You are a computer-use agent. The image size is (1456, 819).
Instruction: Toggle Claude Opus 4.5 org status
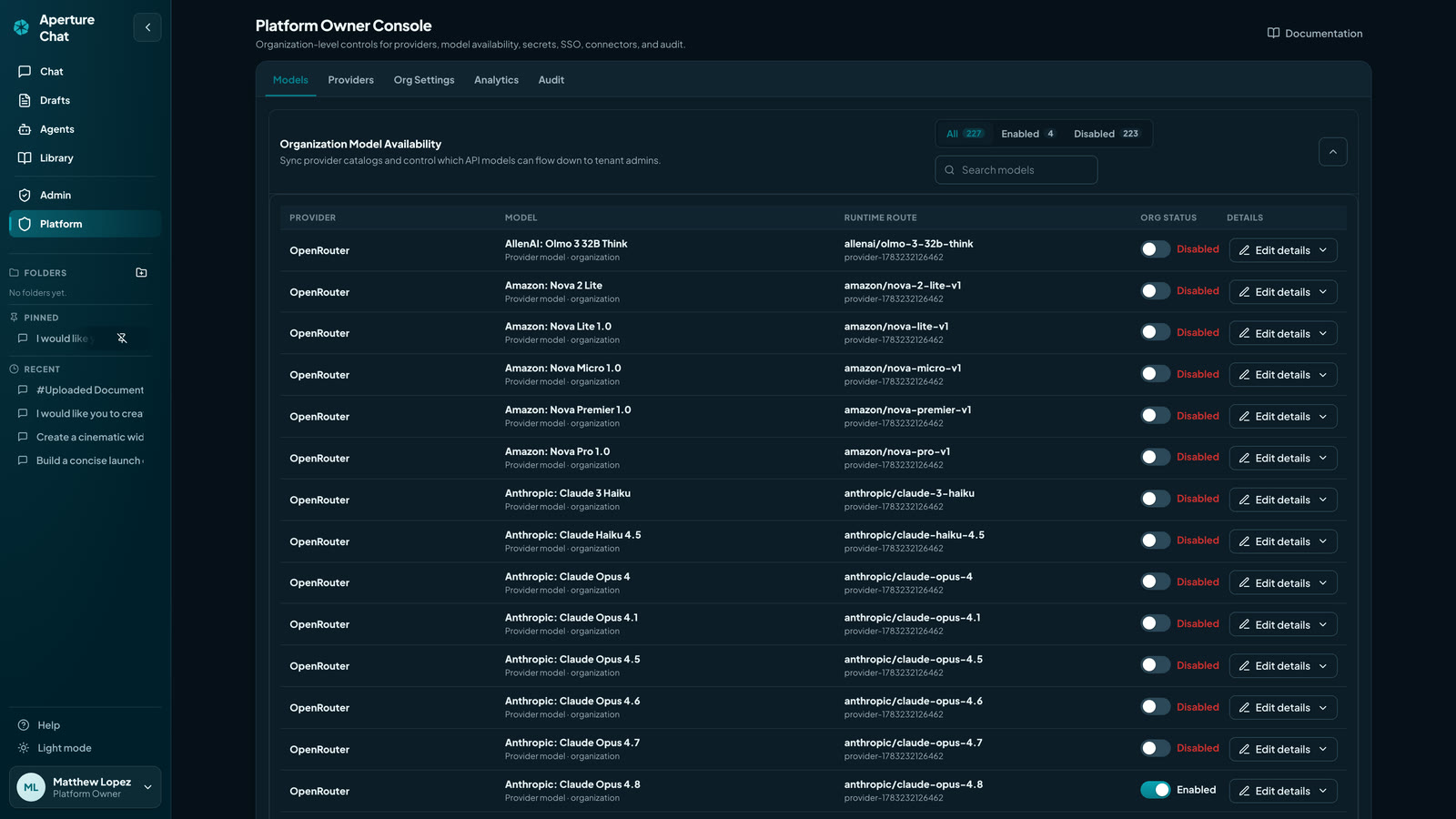coord(1156,665)
